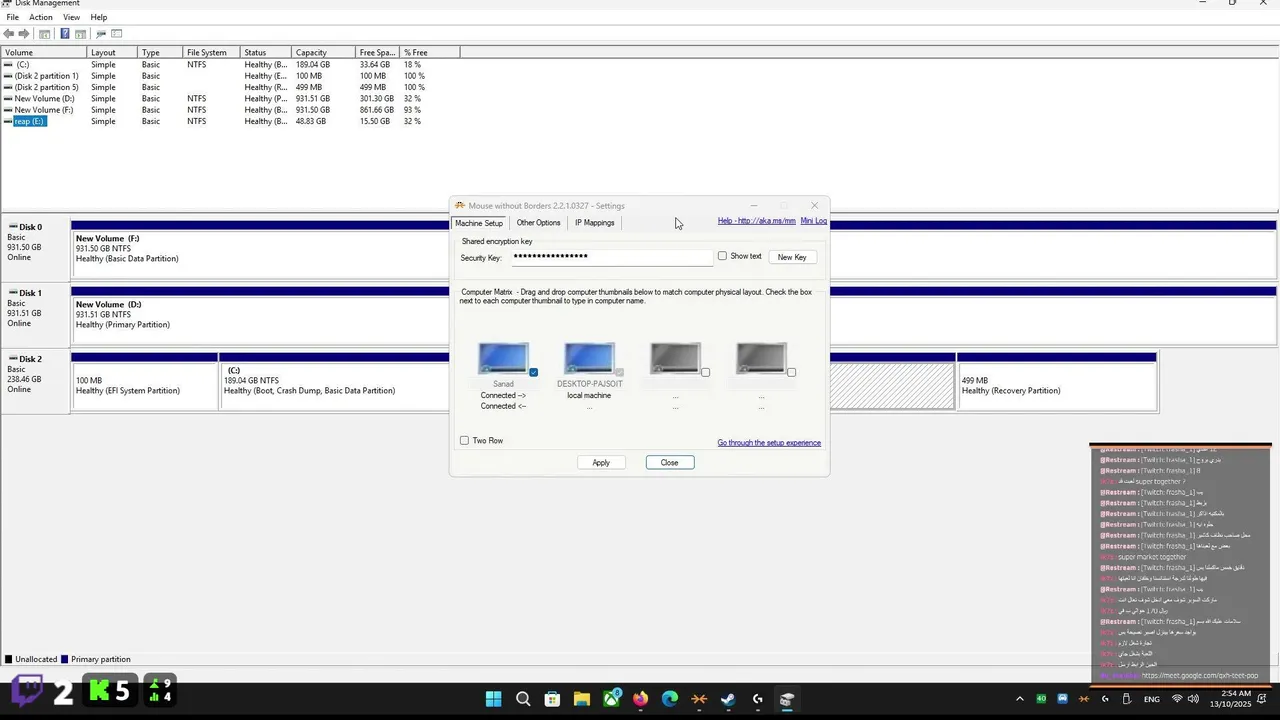1280x720 pixels.
Task: Uncheck the checkbox beside Sanad computer
Action: tap(533, 372)
